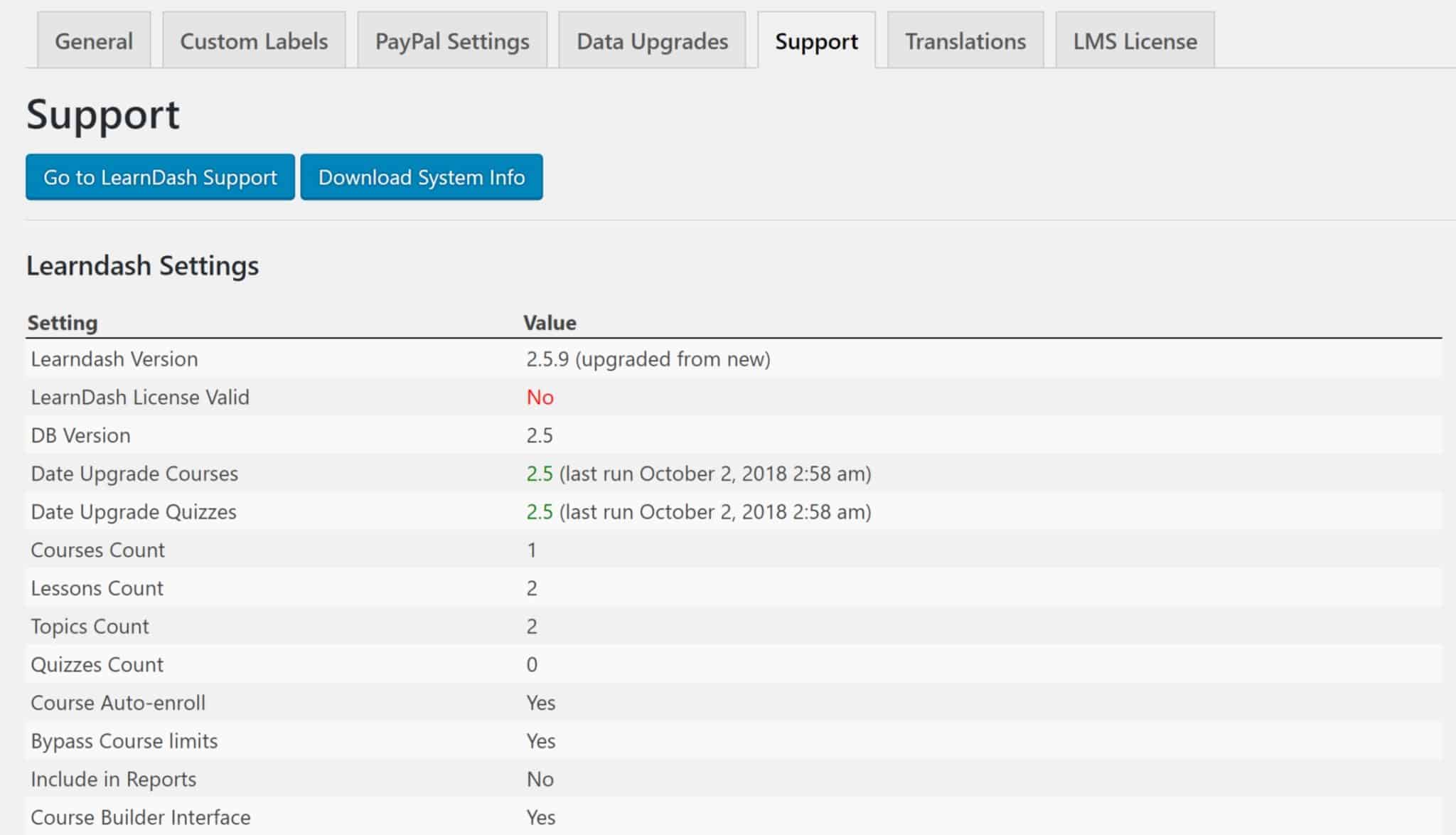1456x835 pixels.
Task: Switch to LMS License tab
Action: (1135, 41)
